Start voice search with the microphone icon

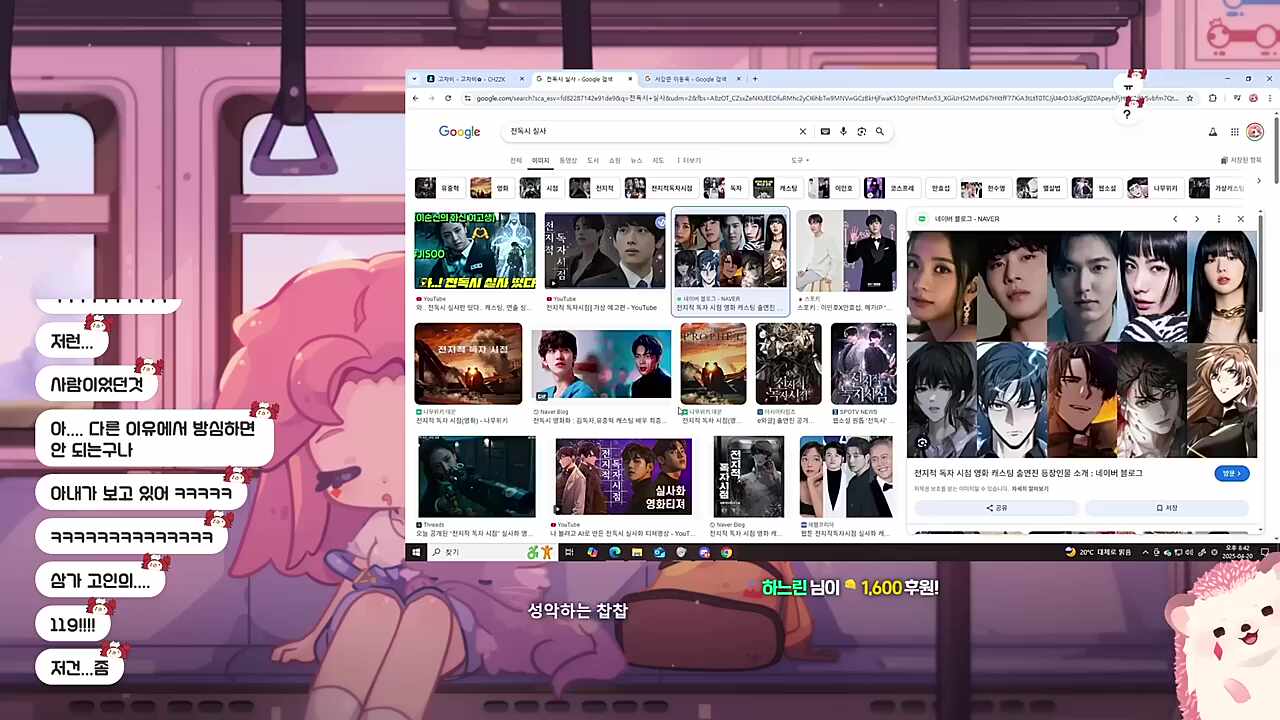[x=843, y=131]
